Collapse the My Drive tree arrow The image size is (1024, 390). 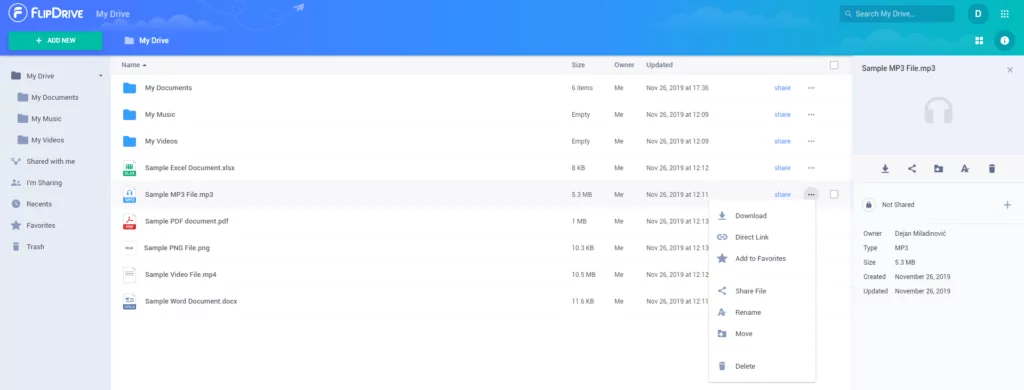[101, 76]
